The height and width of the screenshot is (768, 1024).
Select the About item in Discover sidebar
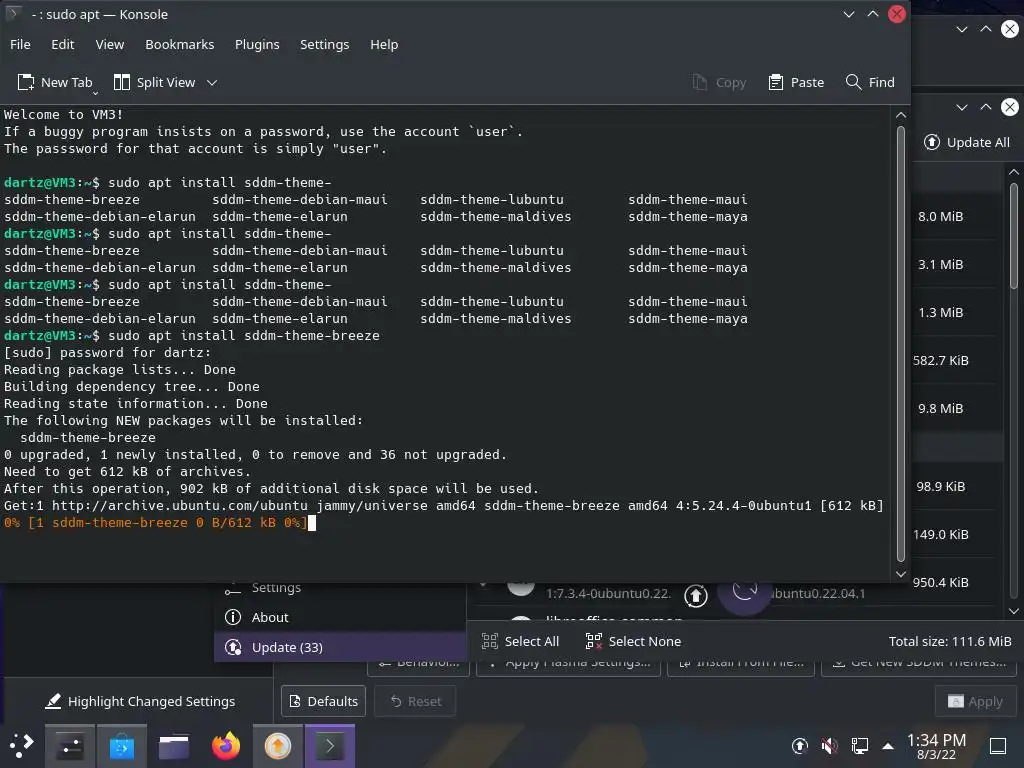(340, 617)
